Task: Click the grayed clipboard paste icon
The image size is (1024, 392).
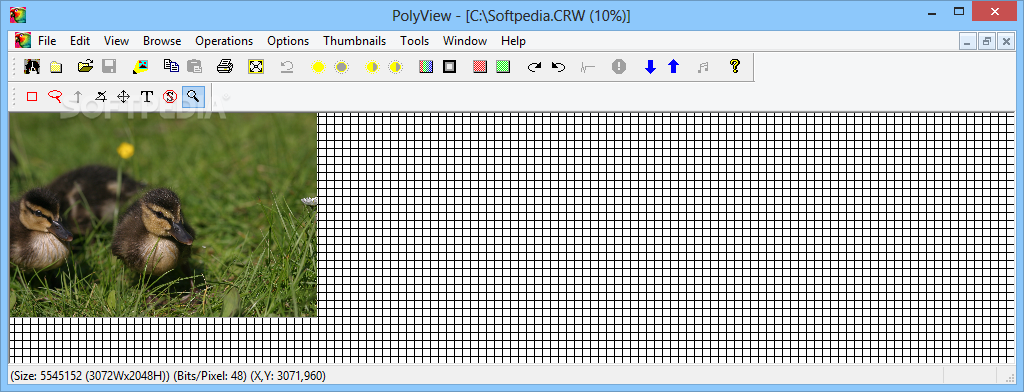Action: [x=195, y=66]
